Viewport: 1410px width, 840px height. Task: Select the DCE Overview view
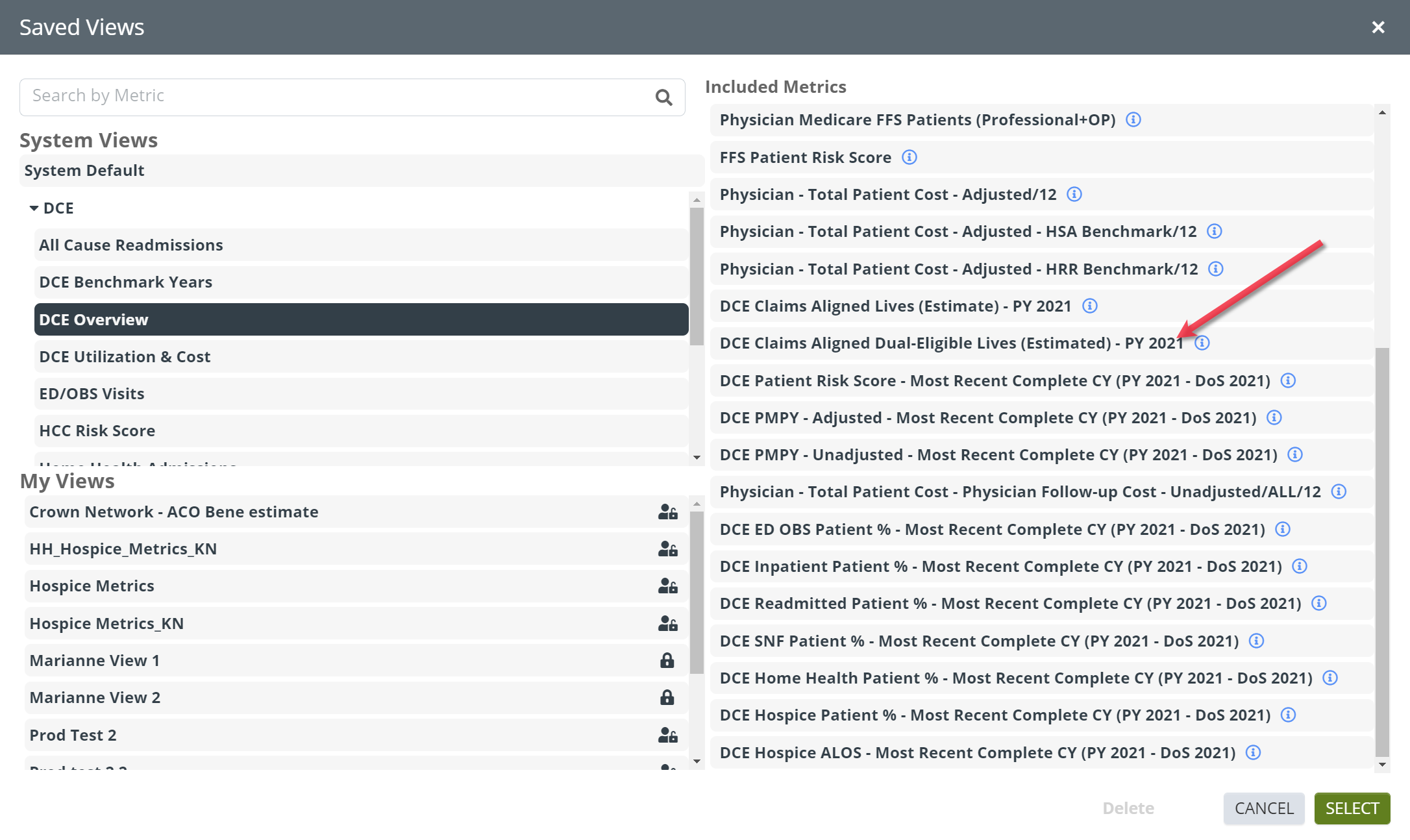pos(361,319)
